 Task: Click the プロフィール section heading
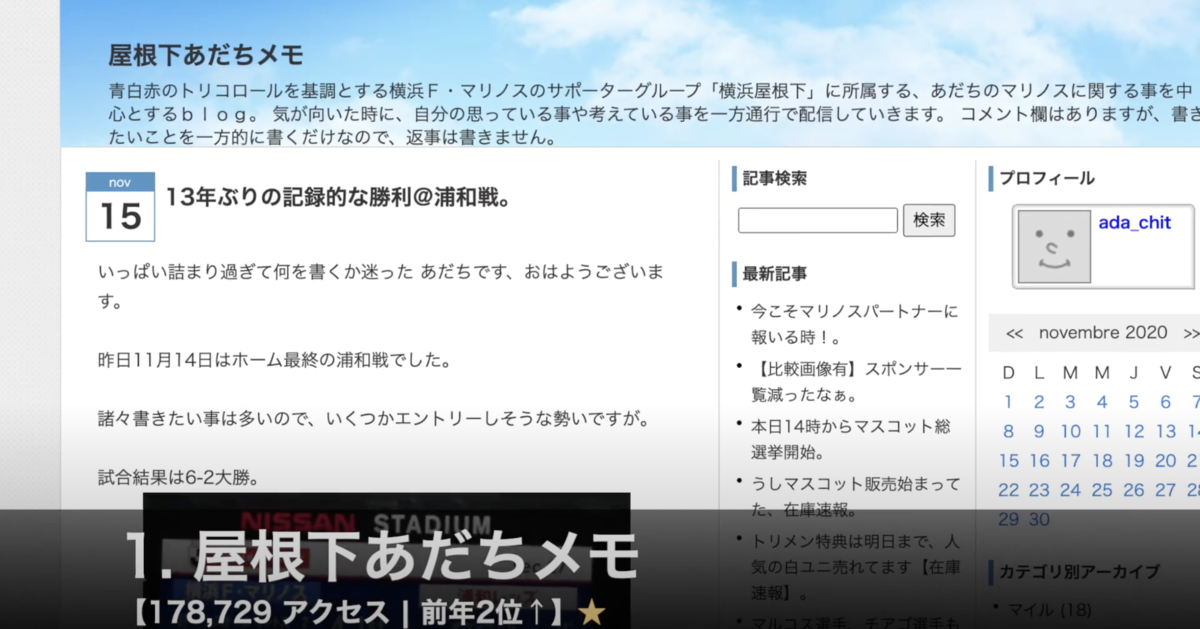(x=1047, y=178)
